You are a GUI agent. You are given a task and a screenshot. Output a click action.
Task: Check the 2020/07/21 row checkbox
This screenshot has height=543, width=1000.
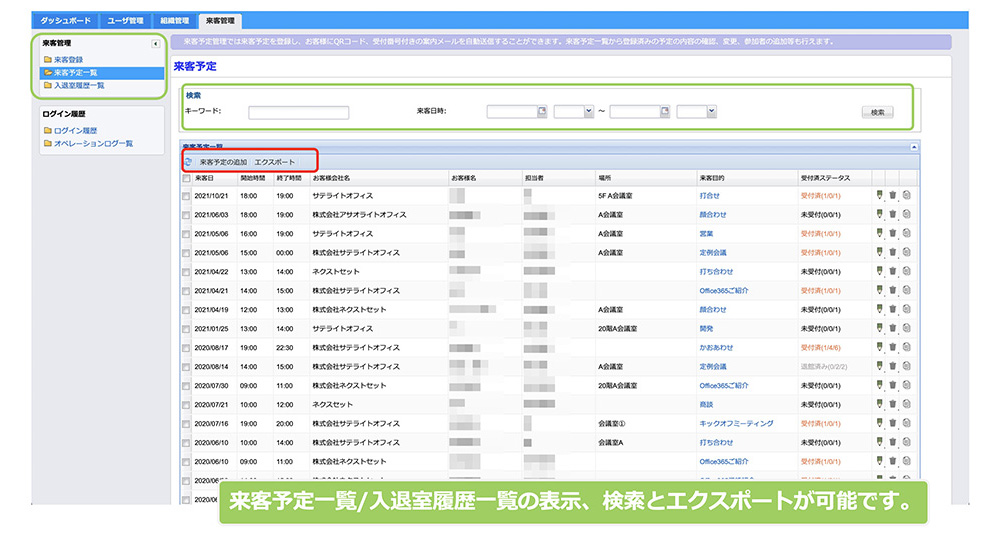[186, 405]
